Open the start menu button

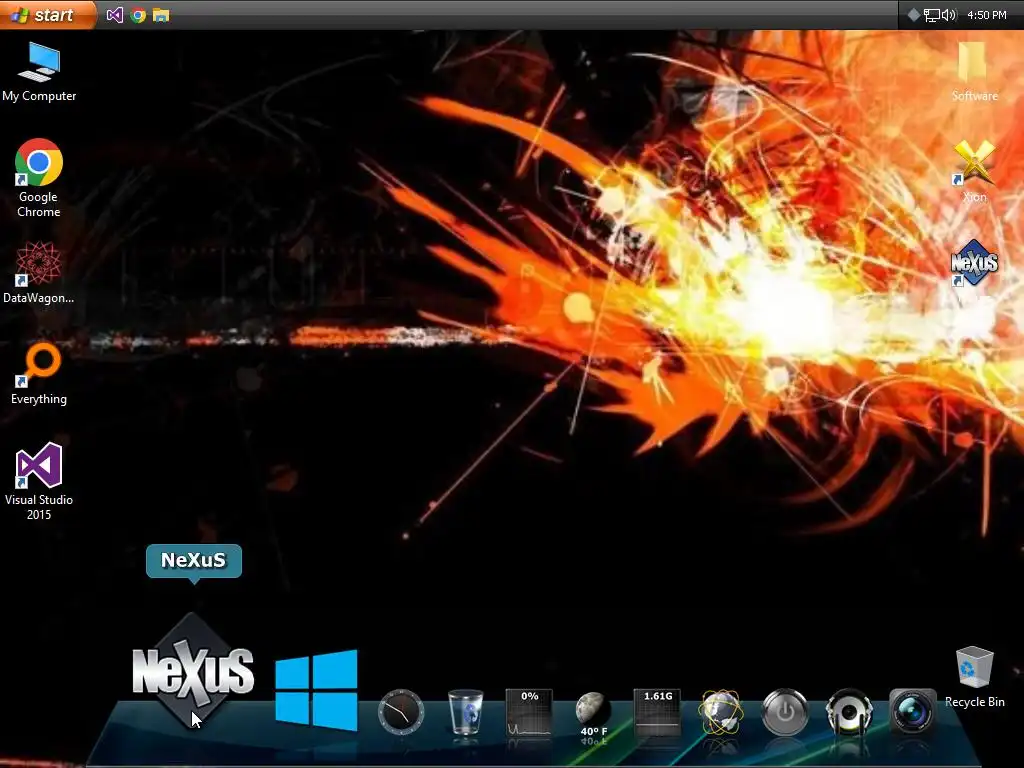tap(47, 14)
